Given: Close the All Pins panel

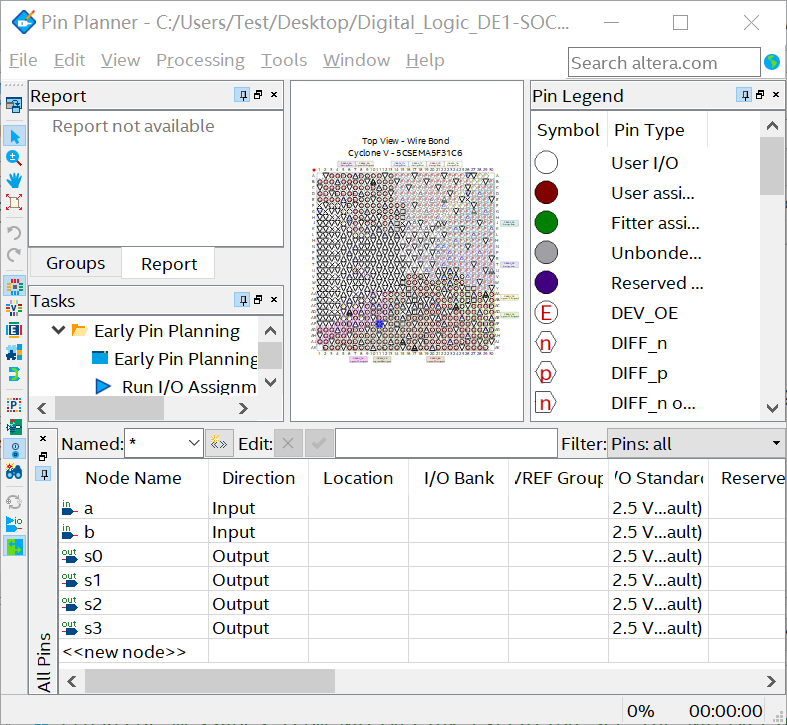Looking at the screenshot, I should (43, 439).
